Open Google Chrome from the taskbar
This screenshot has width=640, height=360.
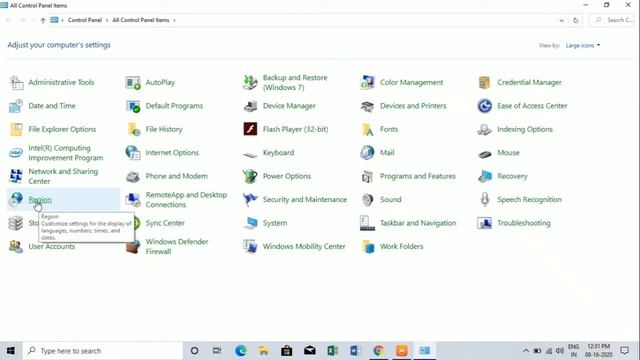(378, 351)
